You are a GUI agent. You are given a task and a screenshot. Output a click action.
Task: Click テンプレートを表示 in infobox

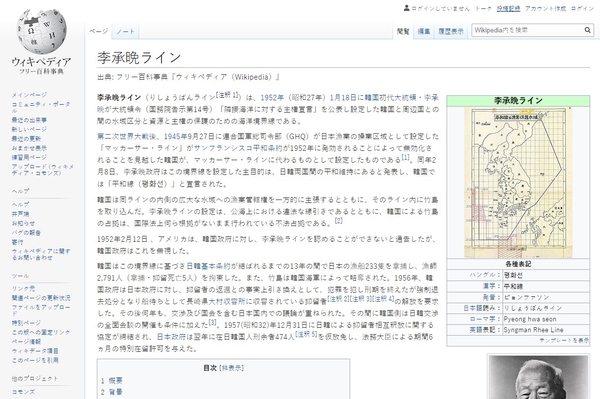click(564, 340)
